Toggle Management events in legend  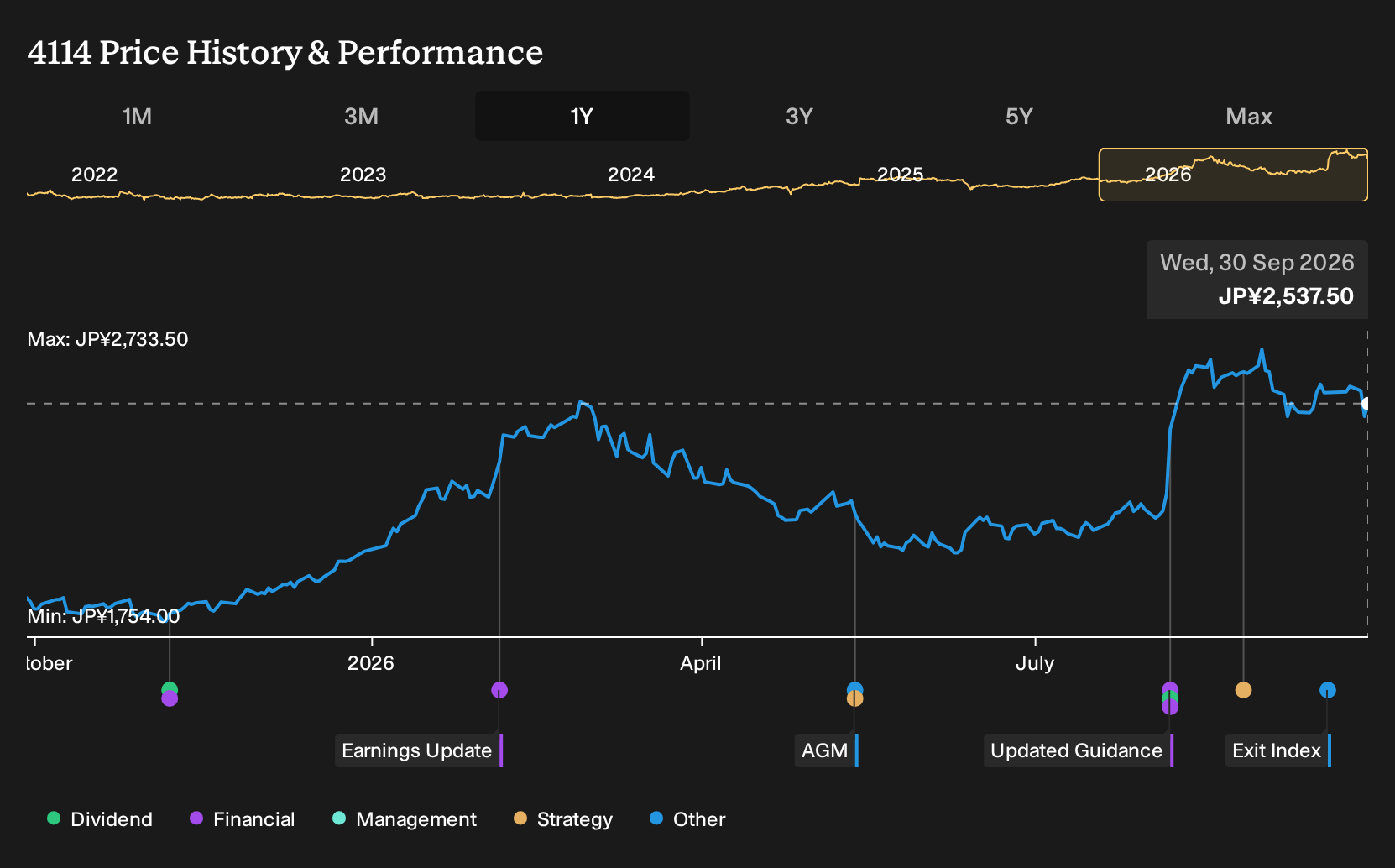[x=405, y=819]
